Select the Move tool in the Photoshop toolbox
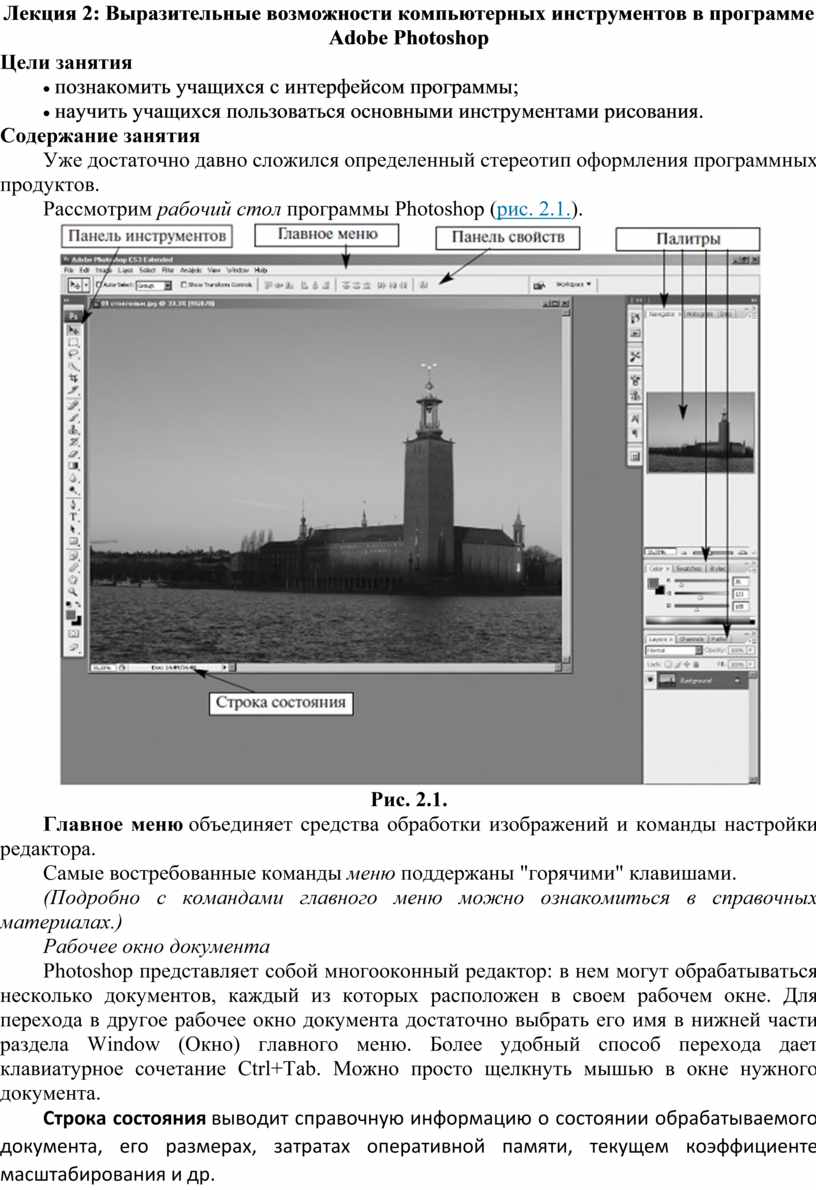This screenshot has height=1190, width=816. pos(74,330)
